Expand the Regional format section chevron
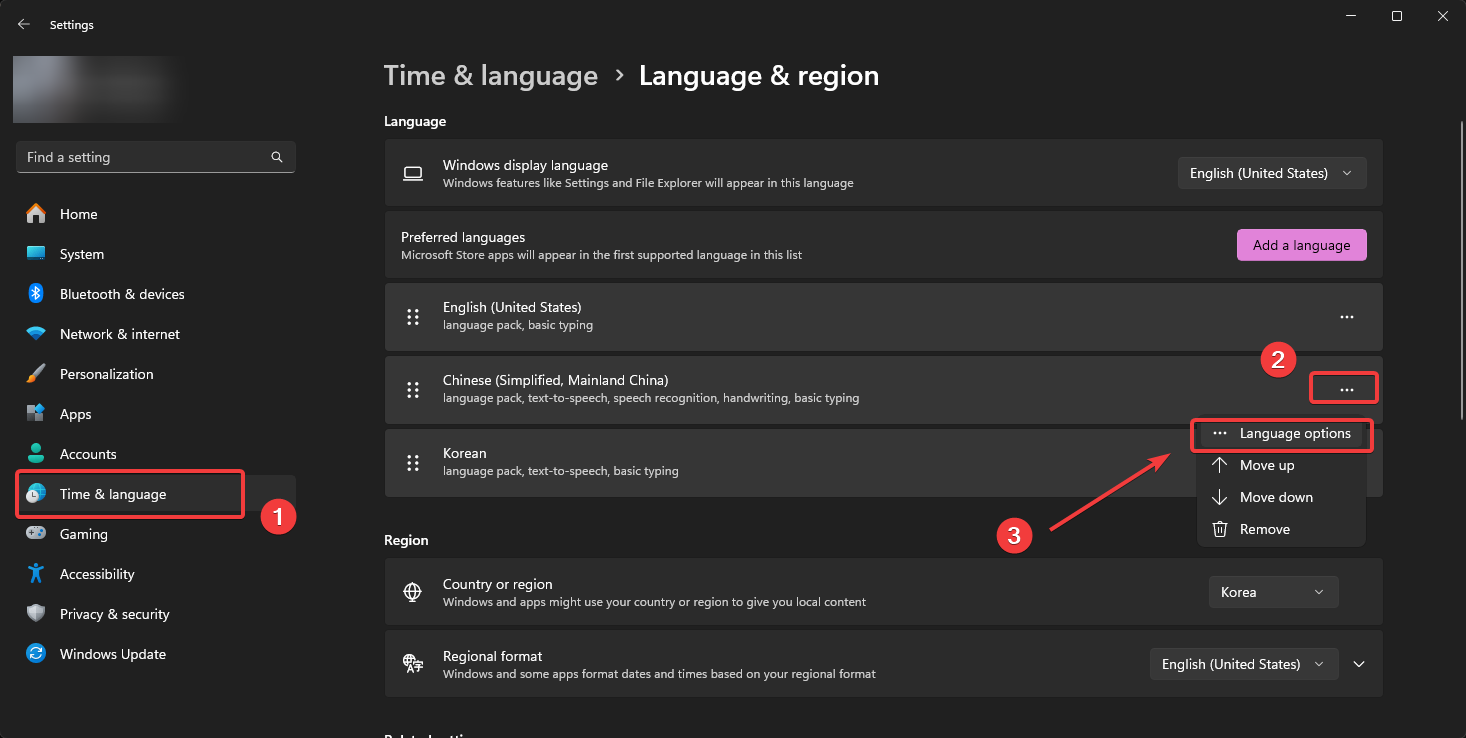The width and height of the screenshot is (1466, 738). click(x=1358, y=664)
